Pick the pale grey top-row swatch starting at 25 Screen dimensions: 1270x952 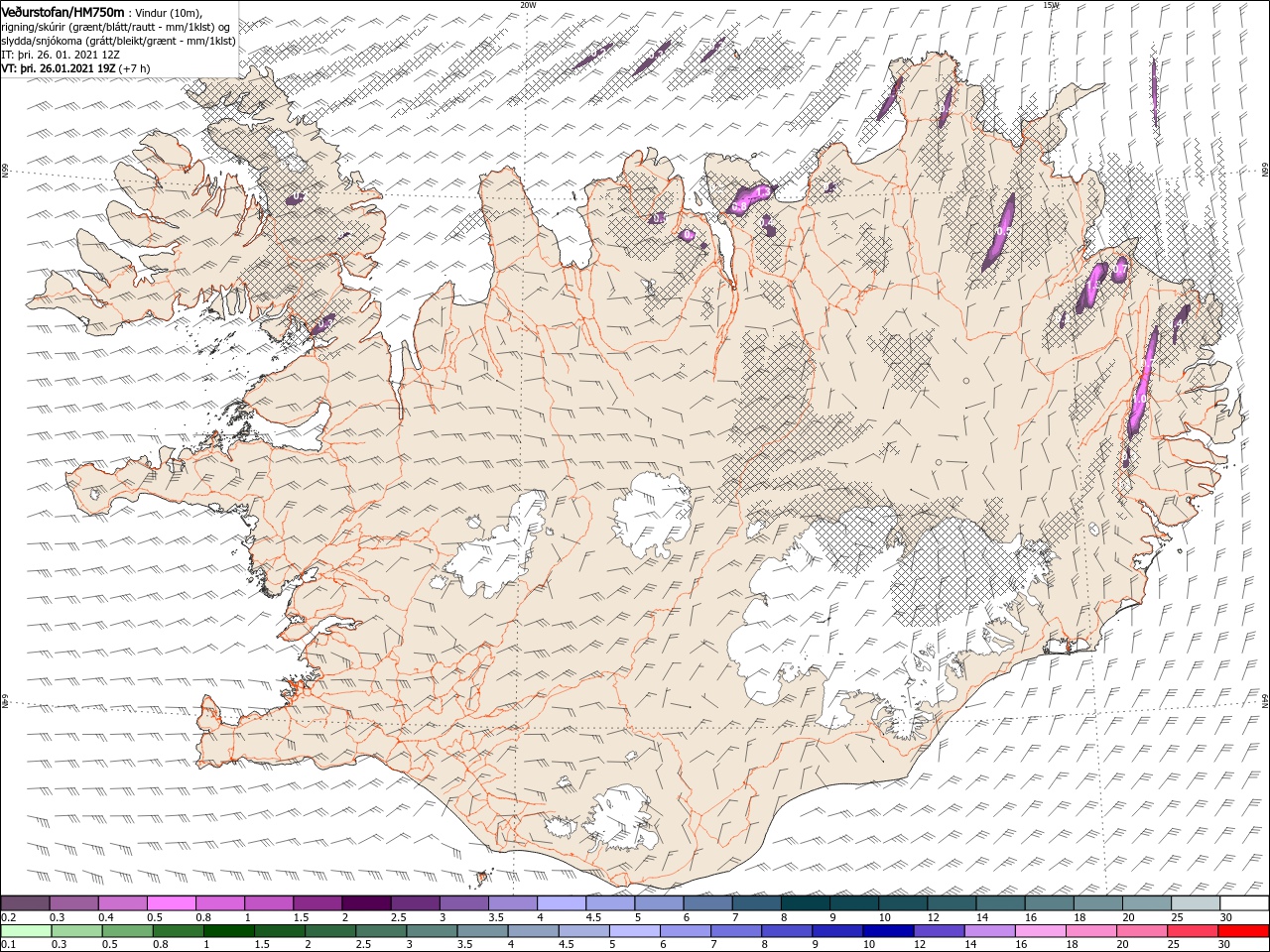click(1196, 903)
